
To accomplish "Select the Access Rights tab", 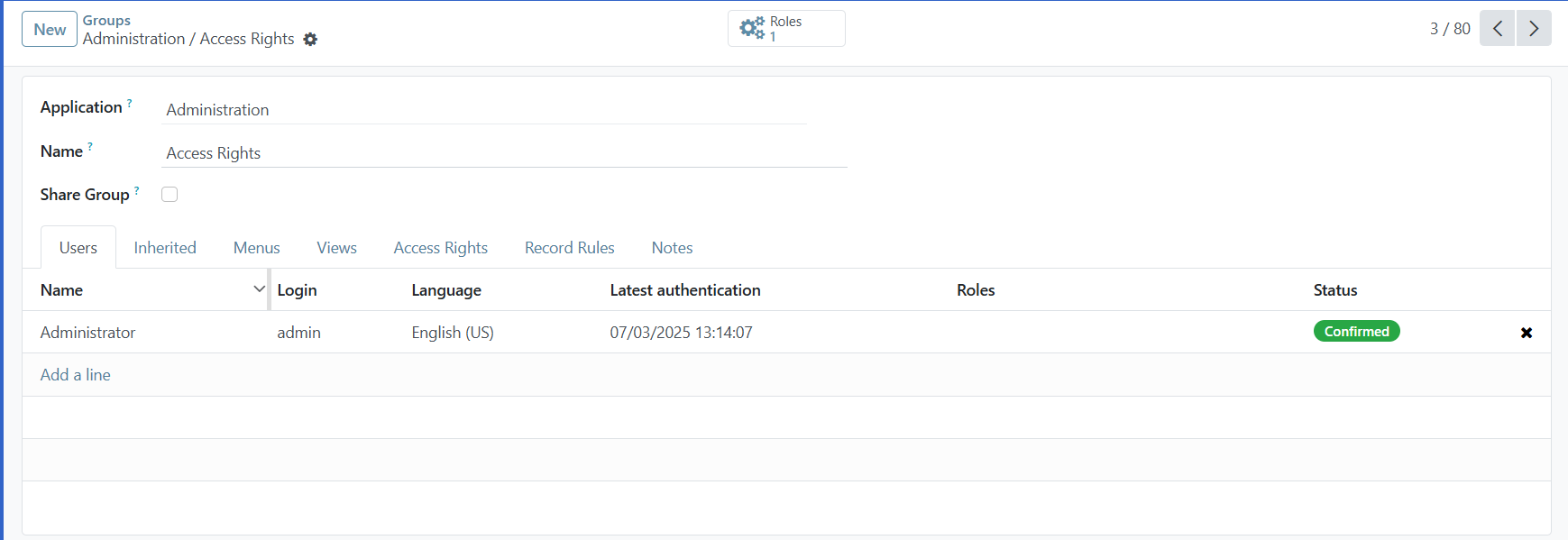I will coord(440,248).
